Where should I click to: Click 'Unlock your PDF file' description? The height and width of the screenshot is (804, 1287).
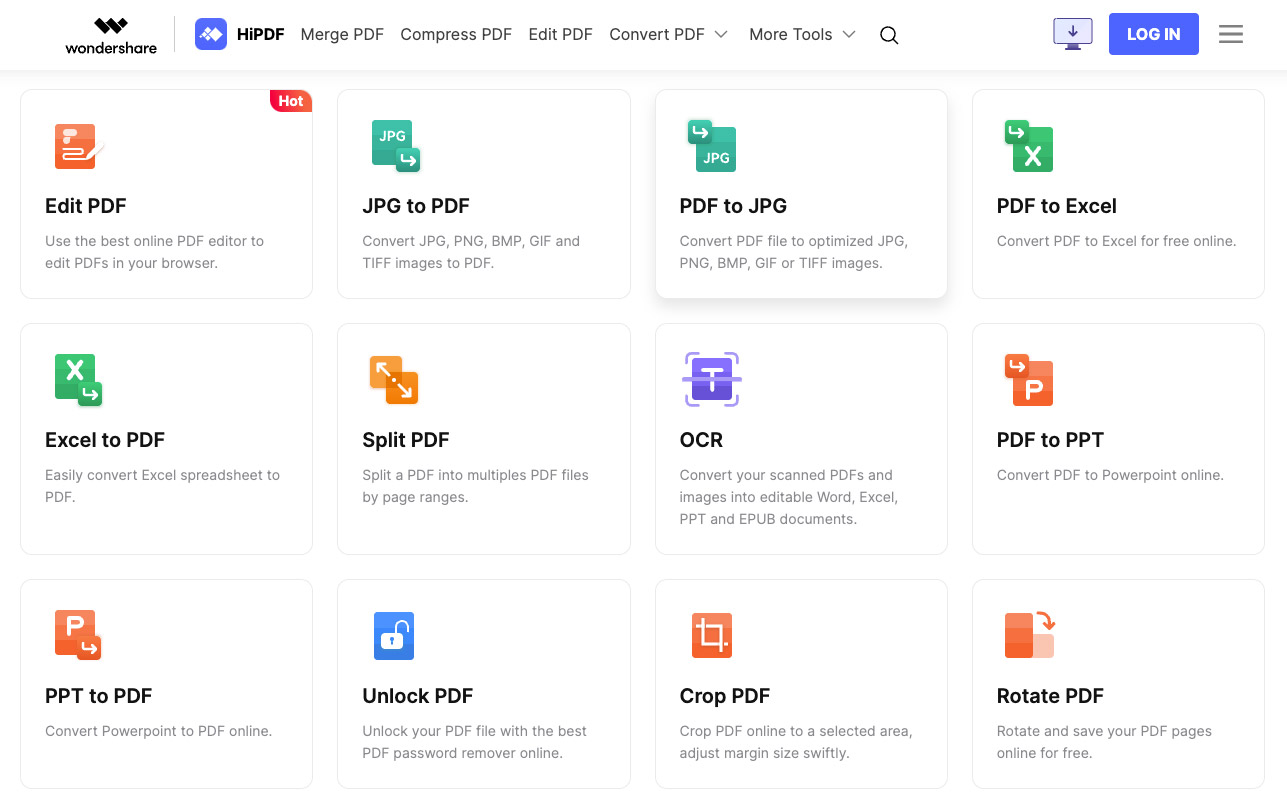coord(475,742)
